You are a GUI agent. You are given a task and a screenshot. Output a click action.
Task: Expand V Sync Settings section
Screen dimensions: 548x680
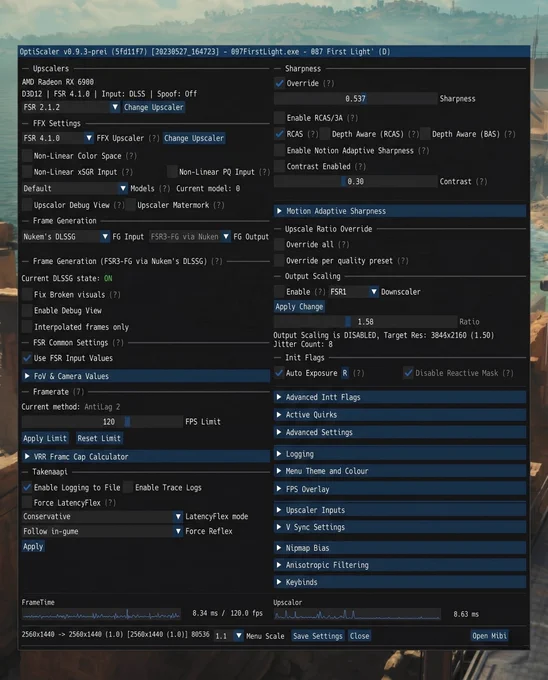400,527
